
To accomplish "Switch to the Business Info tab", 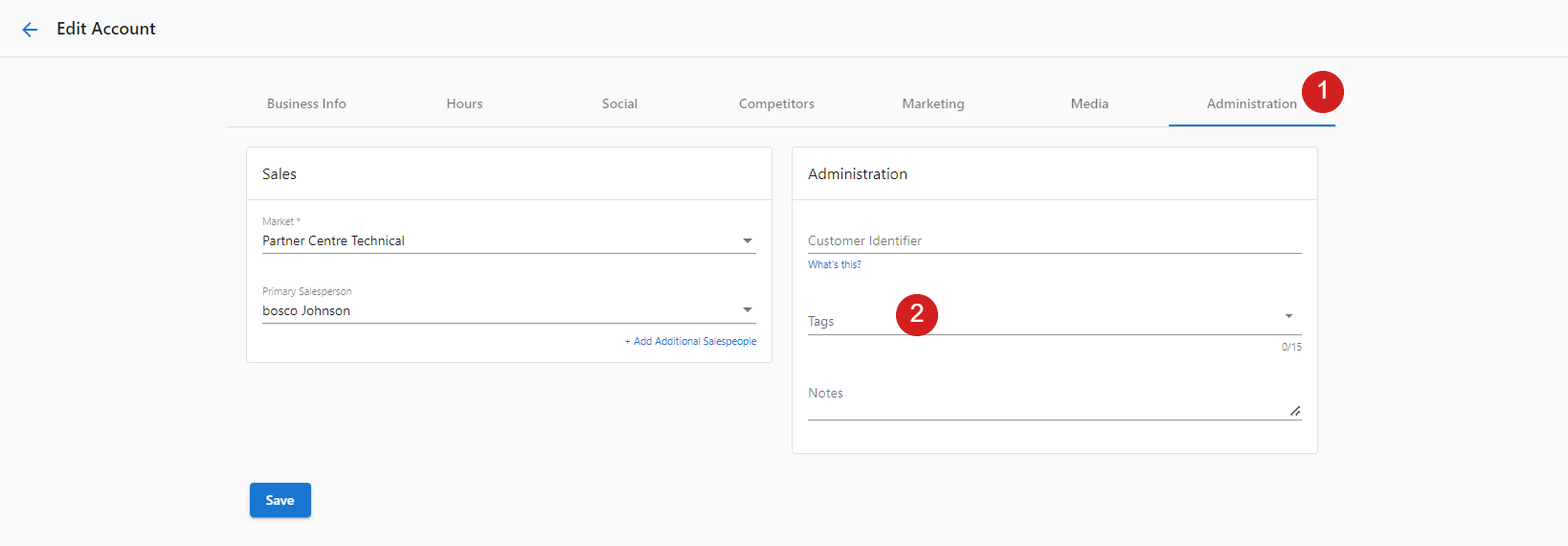I will [x=306, y=103].
